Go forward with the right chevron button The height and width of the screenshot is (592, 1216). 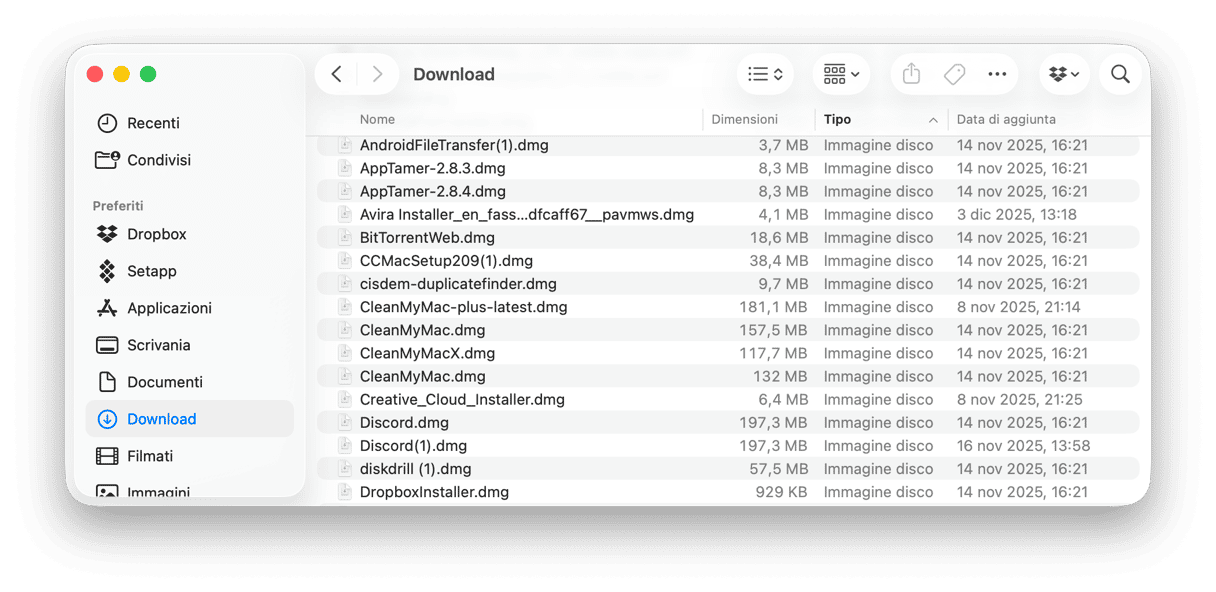point(377,74)
